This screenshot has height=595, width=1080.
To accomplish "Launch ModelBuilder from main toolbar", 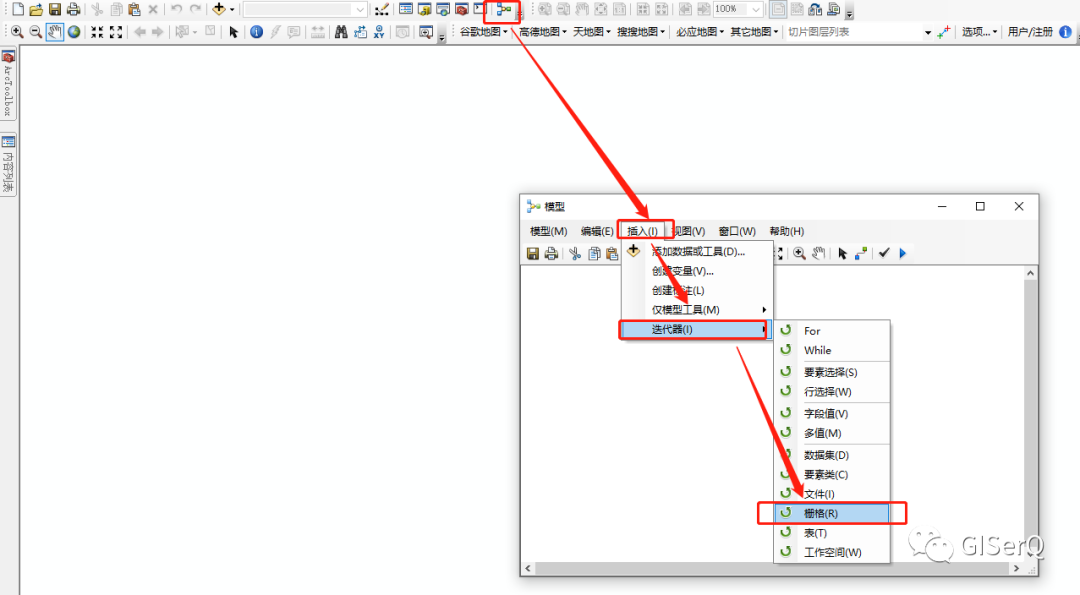I will [x=504, y=10].
